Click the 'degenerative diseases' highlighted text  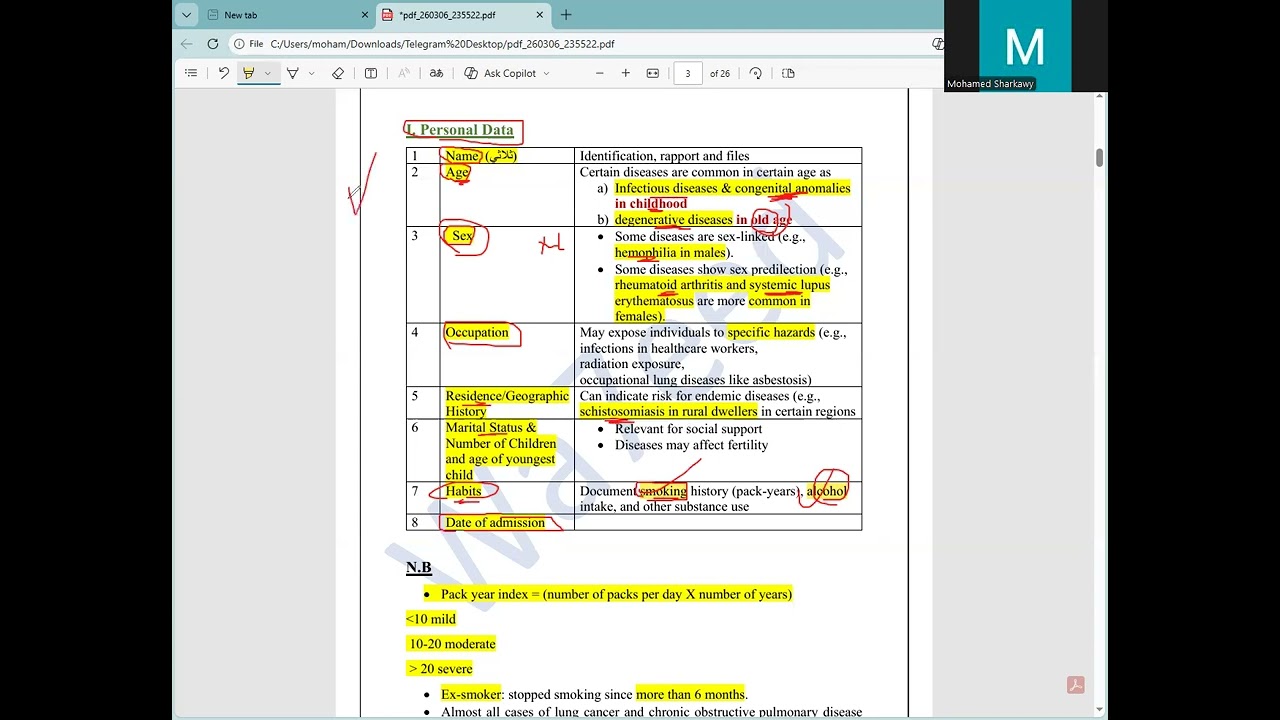[x=673, y=220]
